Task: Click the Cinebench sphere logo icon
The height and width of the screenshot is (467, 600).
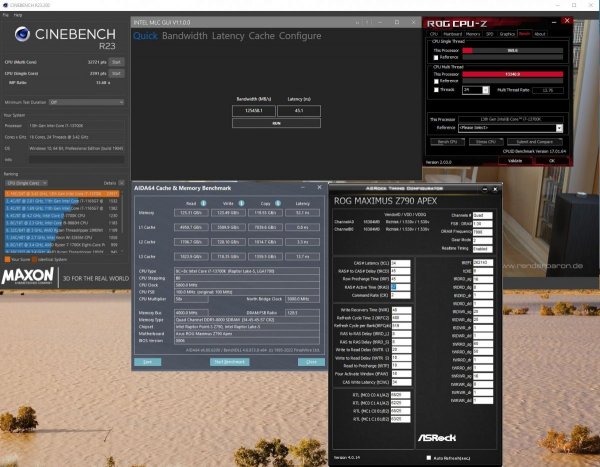Action: [22, 34]
